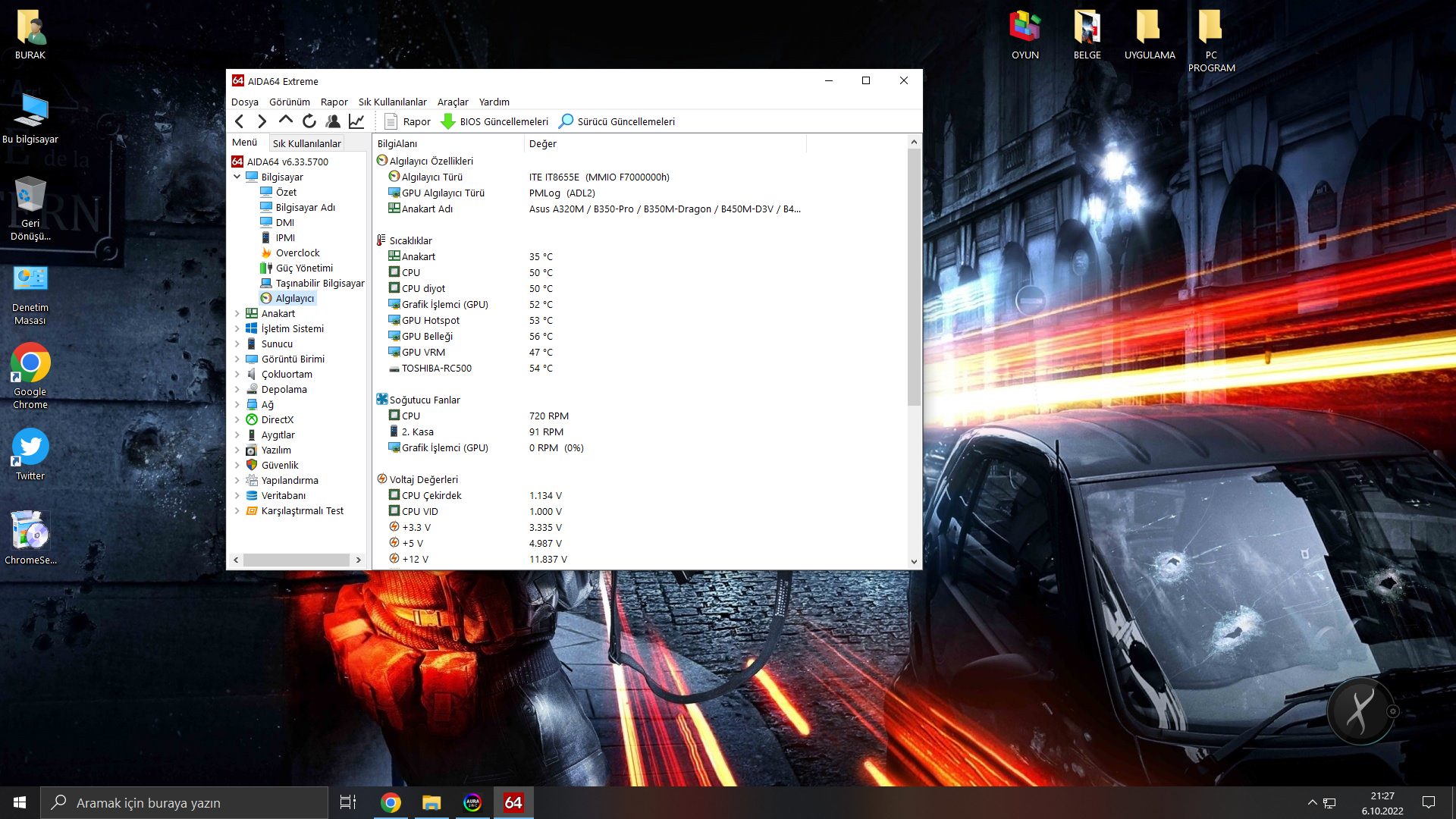Expand the Görüntü Birimi tree node
The image size is (1456, 819).
tap(237, 359)
